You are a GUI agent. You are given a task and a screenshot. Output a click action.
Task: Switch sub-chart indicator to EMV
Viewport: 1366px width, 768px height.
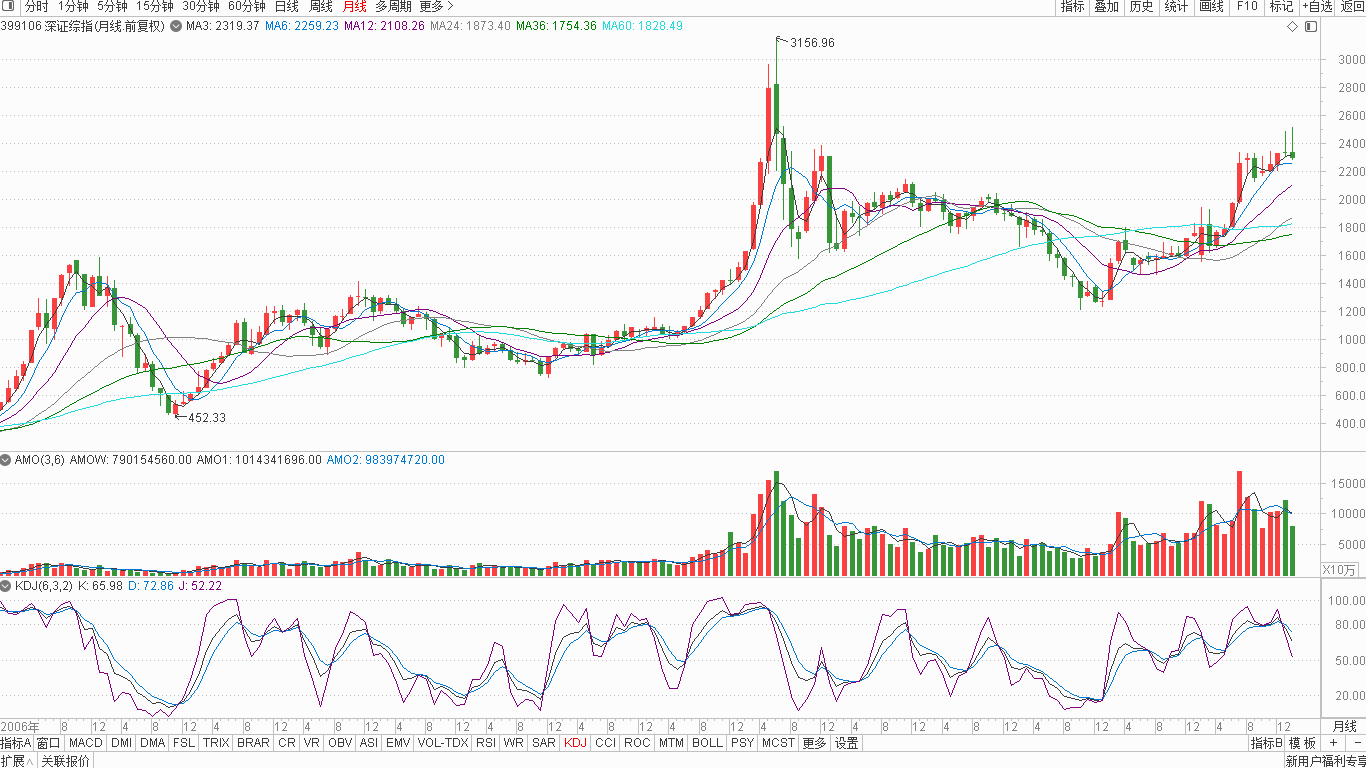[x=398, y=743]
